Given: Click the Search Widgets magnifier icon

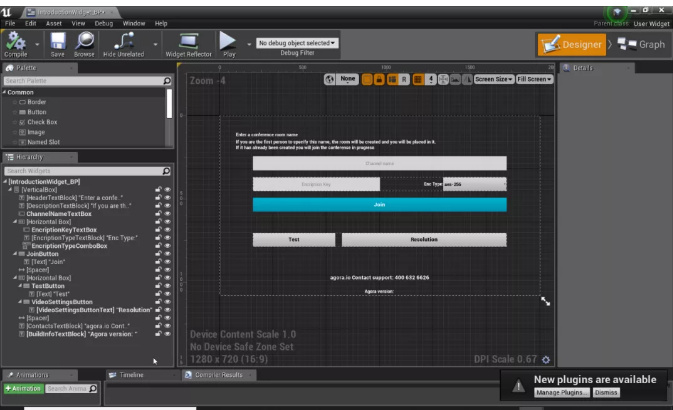Looking at the screenshot, I should click(x=166, y=171).
